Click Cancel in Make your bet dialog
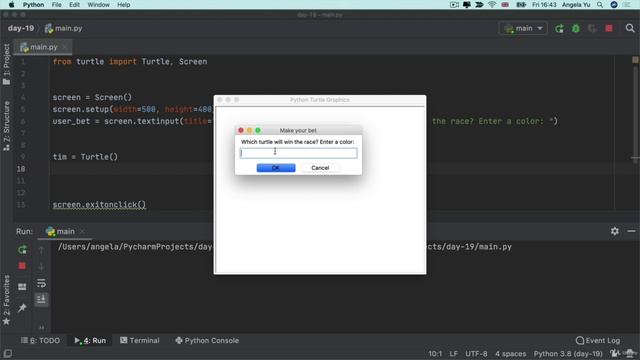Viewport: 640px width, 360px height. pos(320,168)
